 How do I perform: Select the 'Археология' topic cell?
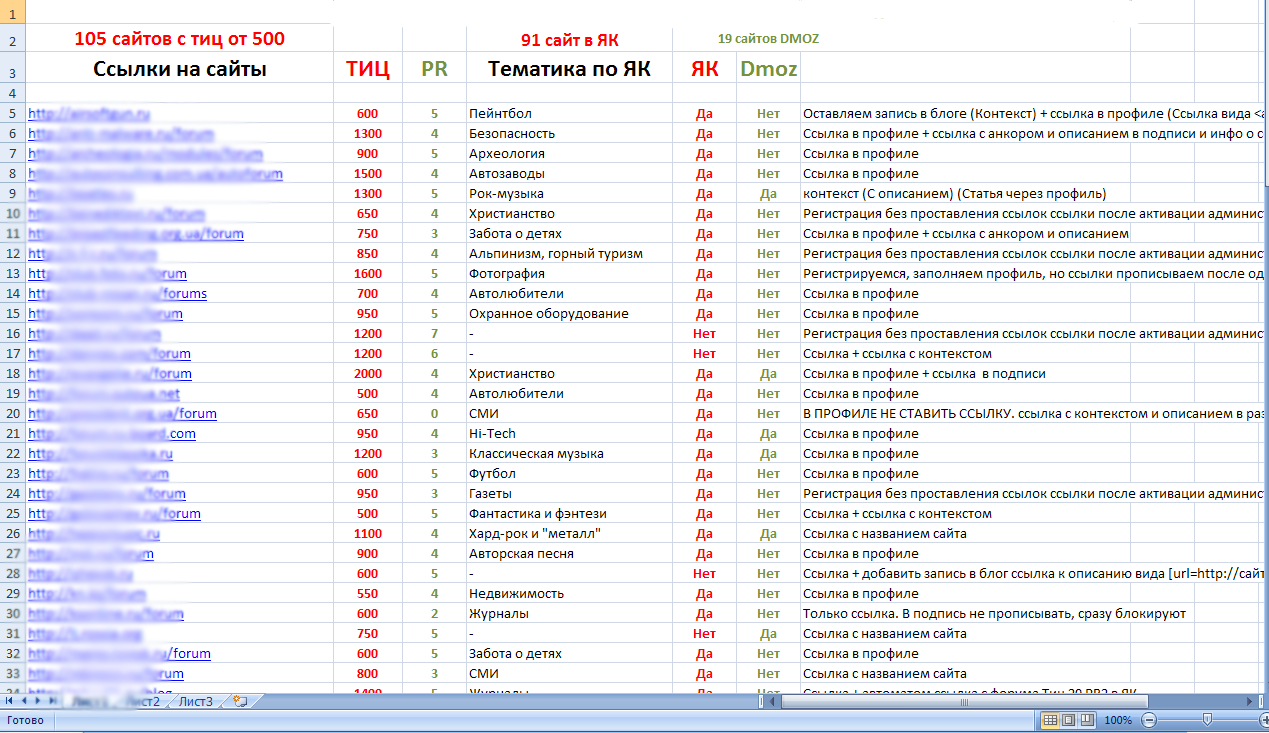point(569,153)
